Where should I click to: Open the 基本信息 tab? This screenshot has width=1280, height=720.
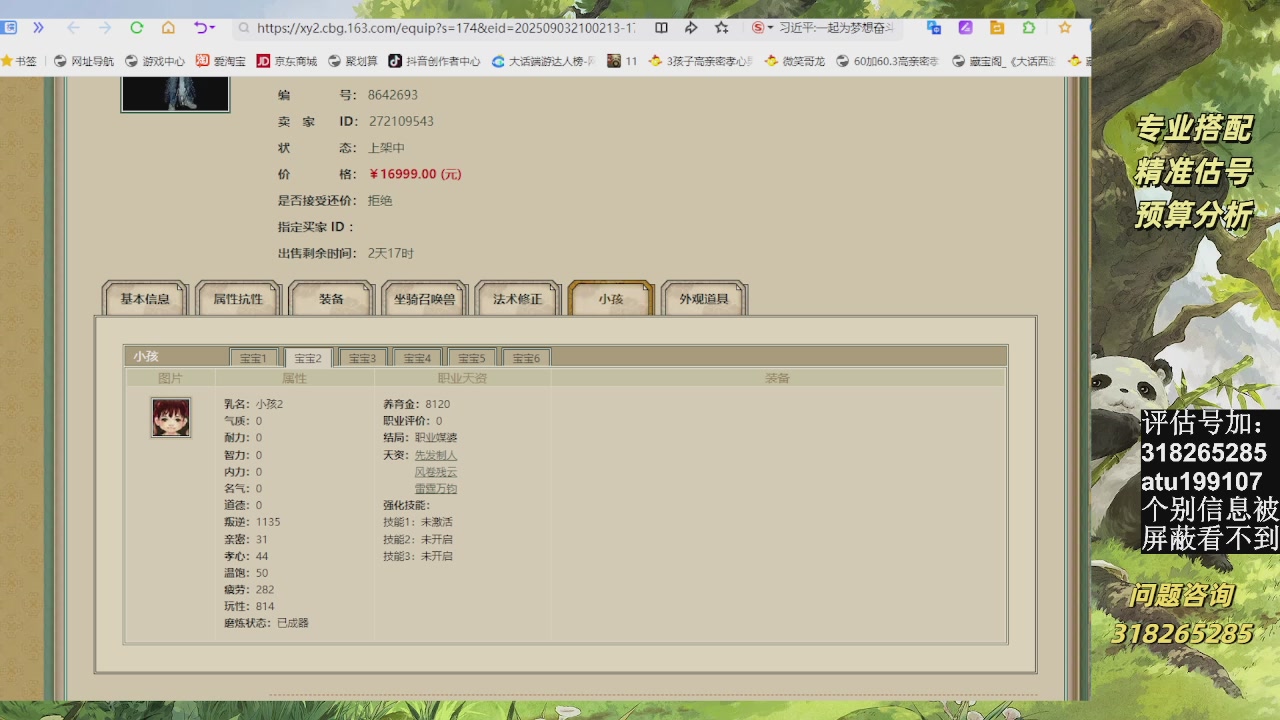click(x=145, y=299)
